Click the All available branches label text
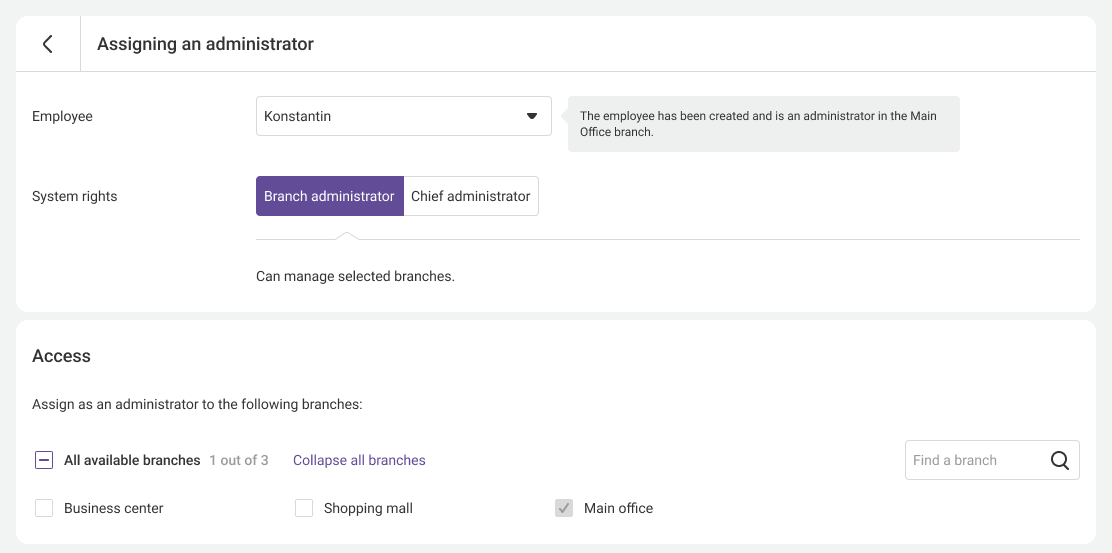 (x=132, y=460)
